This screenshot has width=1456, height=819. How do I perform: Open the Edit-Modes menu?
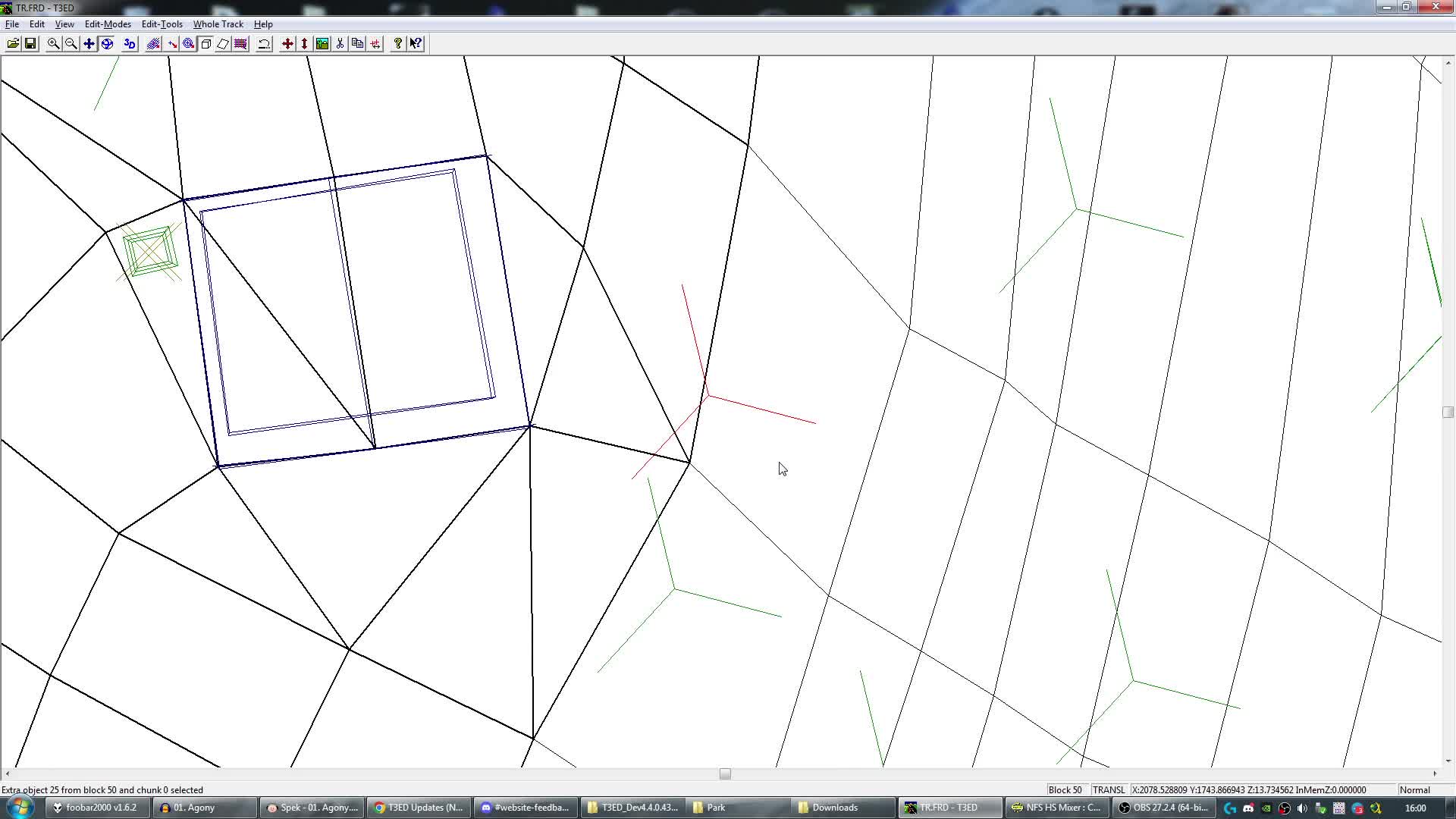pyautogui.click(x=108, y=24)
